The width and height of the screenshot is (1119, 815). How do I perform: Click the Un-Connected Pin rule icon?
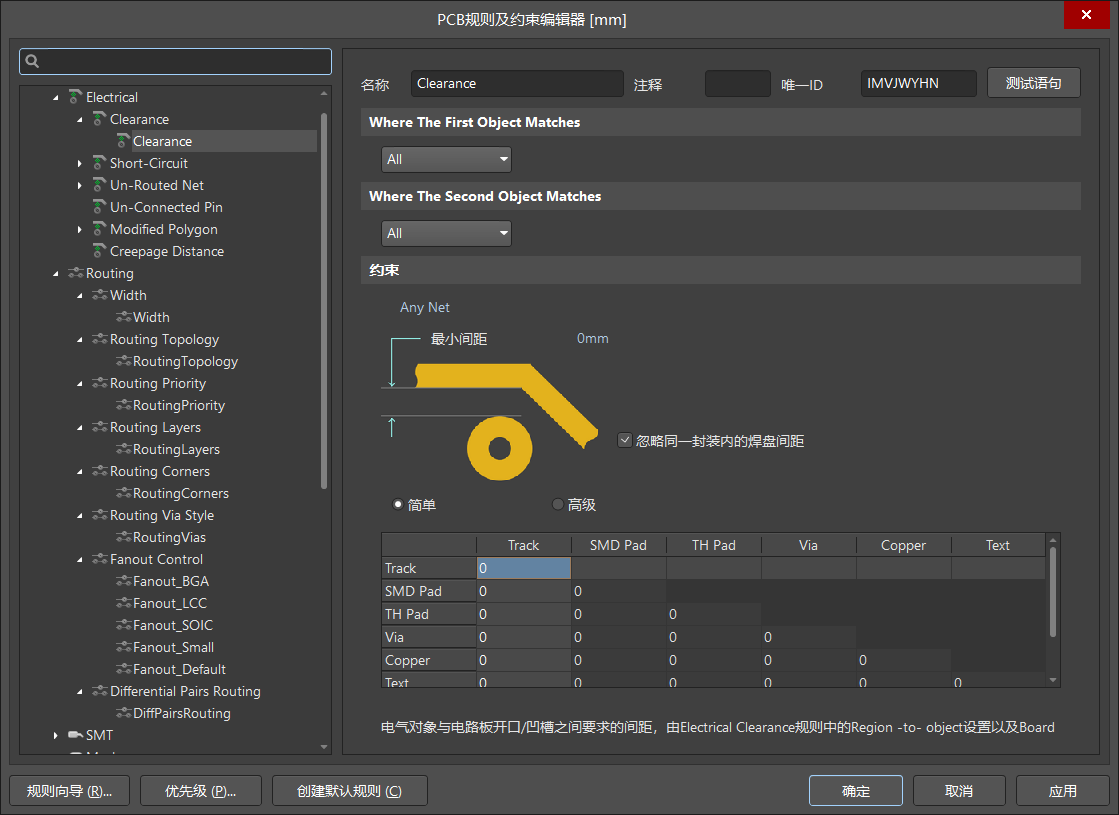[x=99, y=207]
